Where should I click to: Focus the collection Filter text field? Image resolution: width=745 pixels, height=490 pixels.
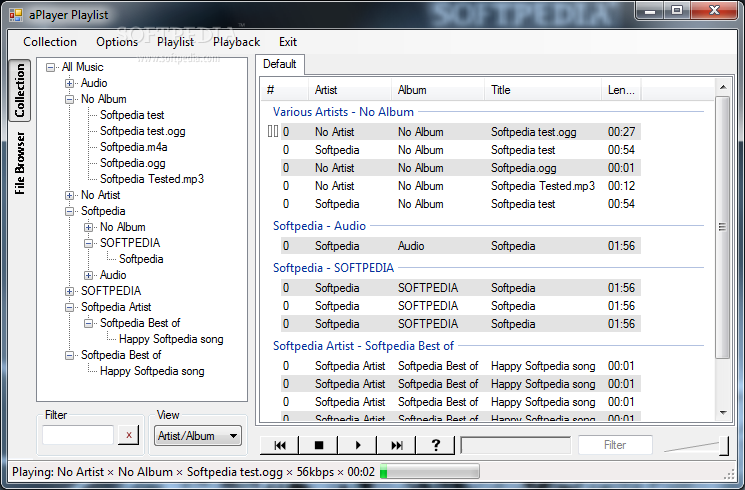point(78,435)
